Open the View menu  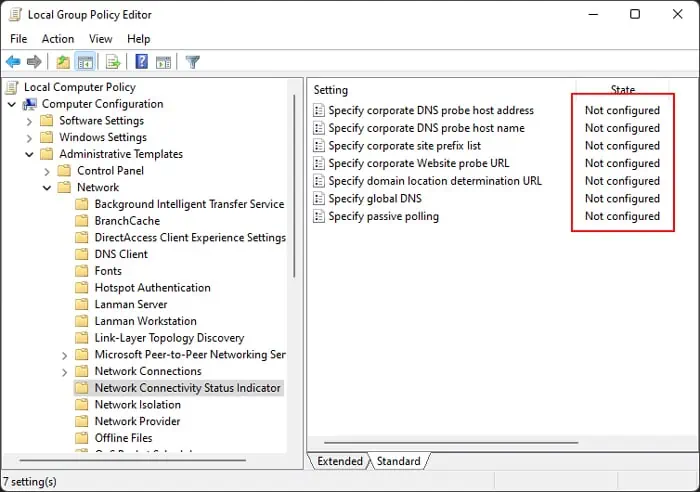point(100,39)
